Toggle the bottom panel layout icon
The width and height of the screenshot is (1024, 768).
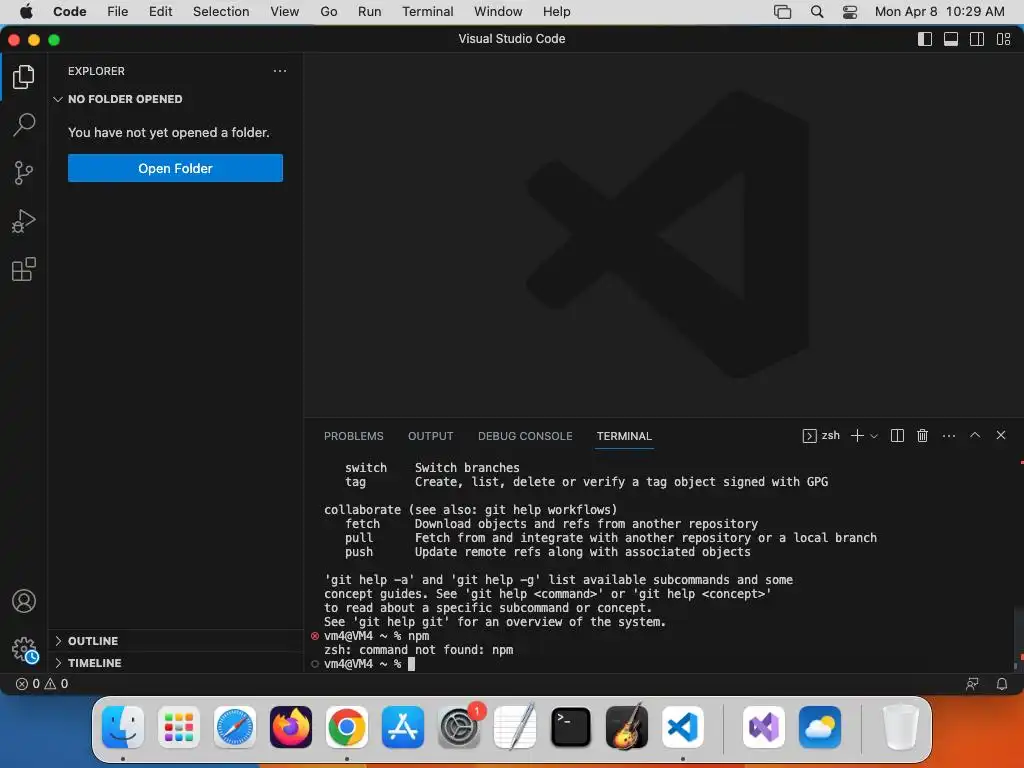[x=951, y=39]
